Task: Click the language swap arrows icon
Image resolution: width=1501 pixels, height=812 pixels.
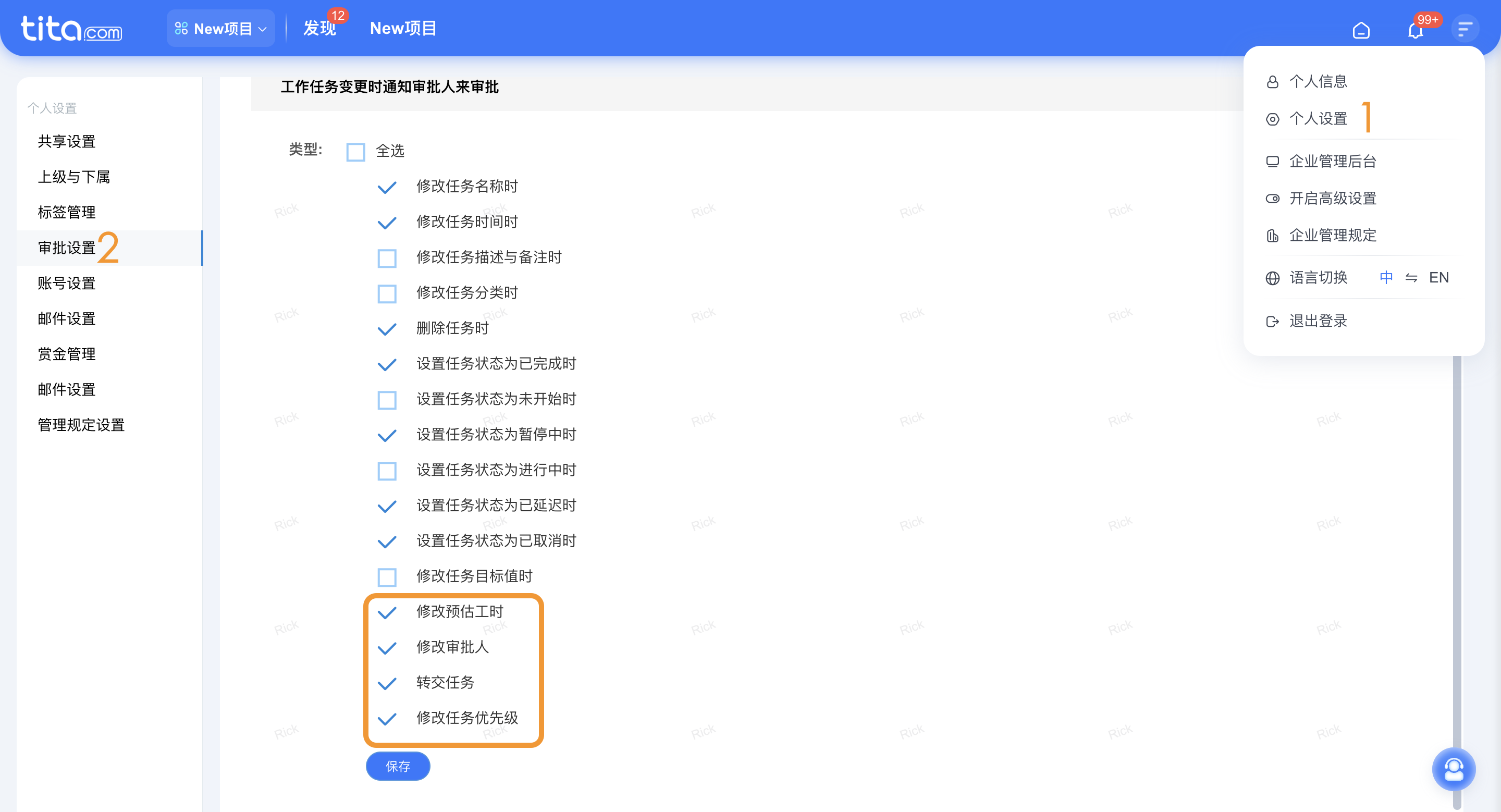Action: 1411,278
